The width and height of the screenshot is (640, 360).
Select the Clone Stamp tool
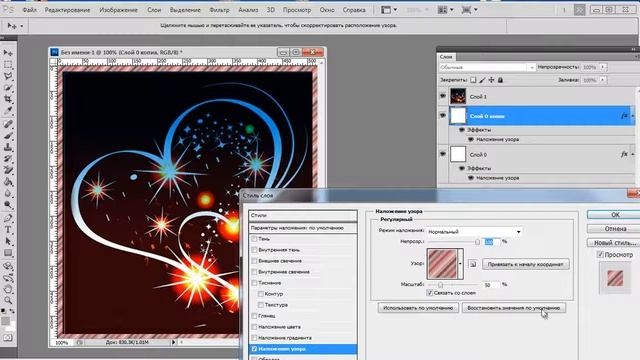(x=8, y=147)
